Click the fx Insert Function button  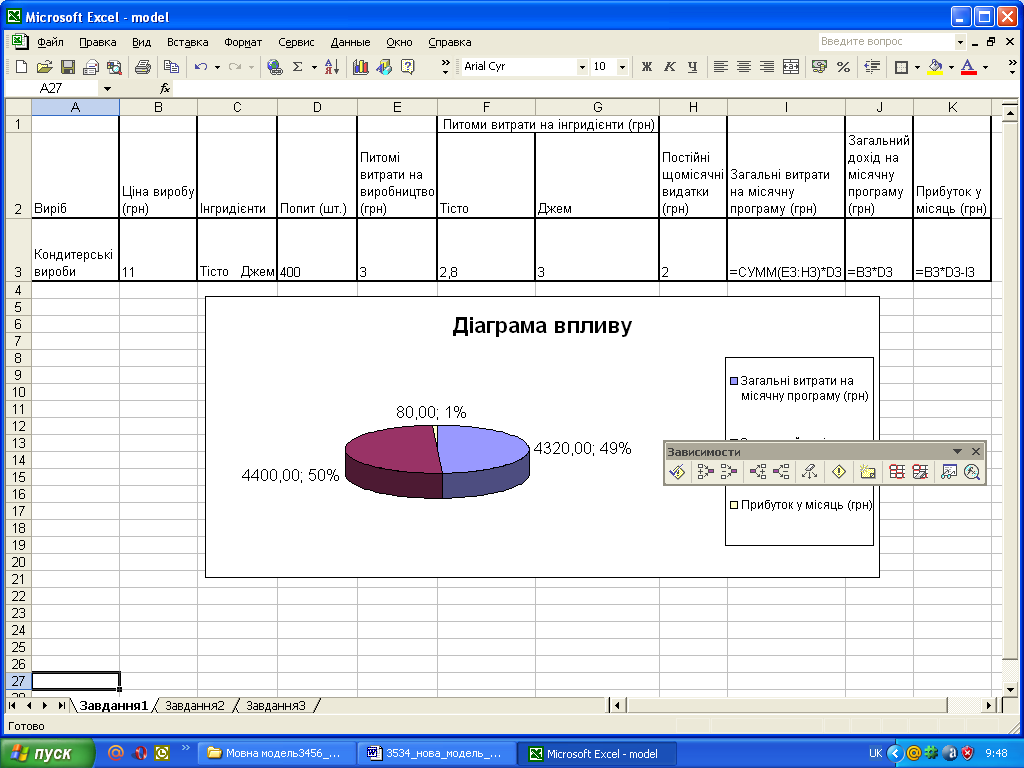click(x=165, y=88)
